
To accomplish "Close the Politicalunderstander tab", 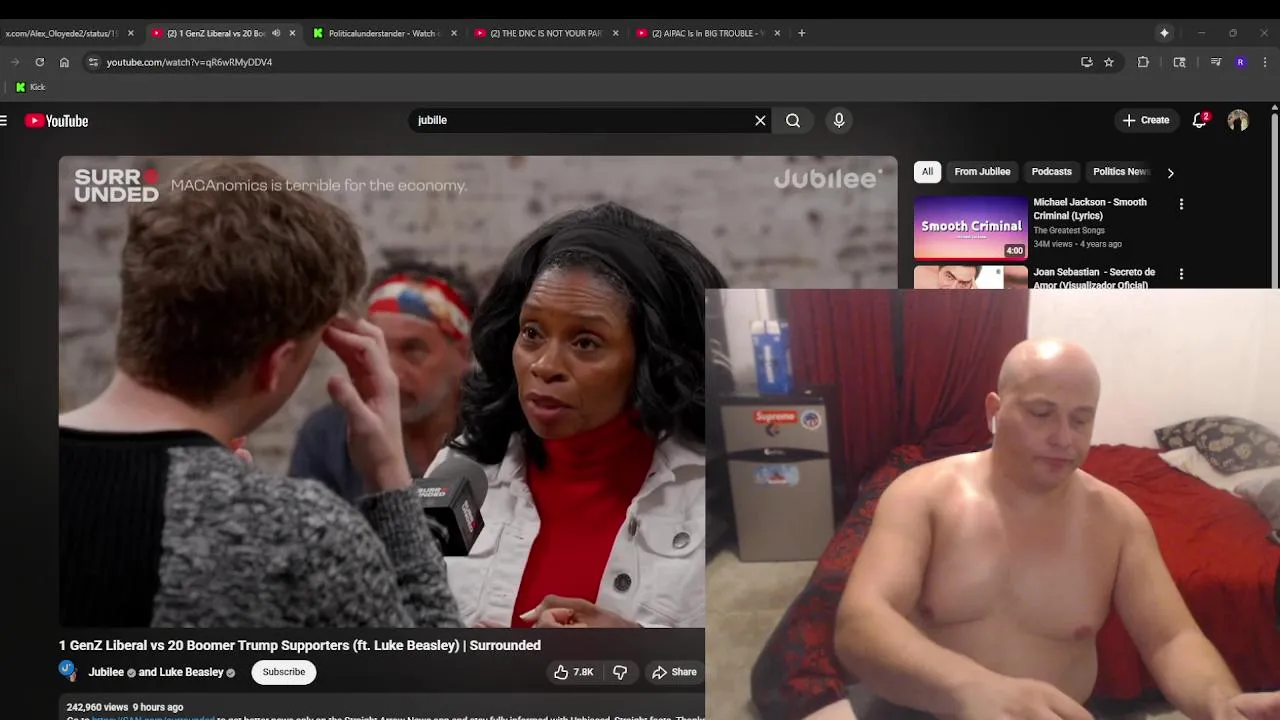I will click(454, 33).
